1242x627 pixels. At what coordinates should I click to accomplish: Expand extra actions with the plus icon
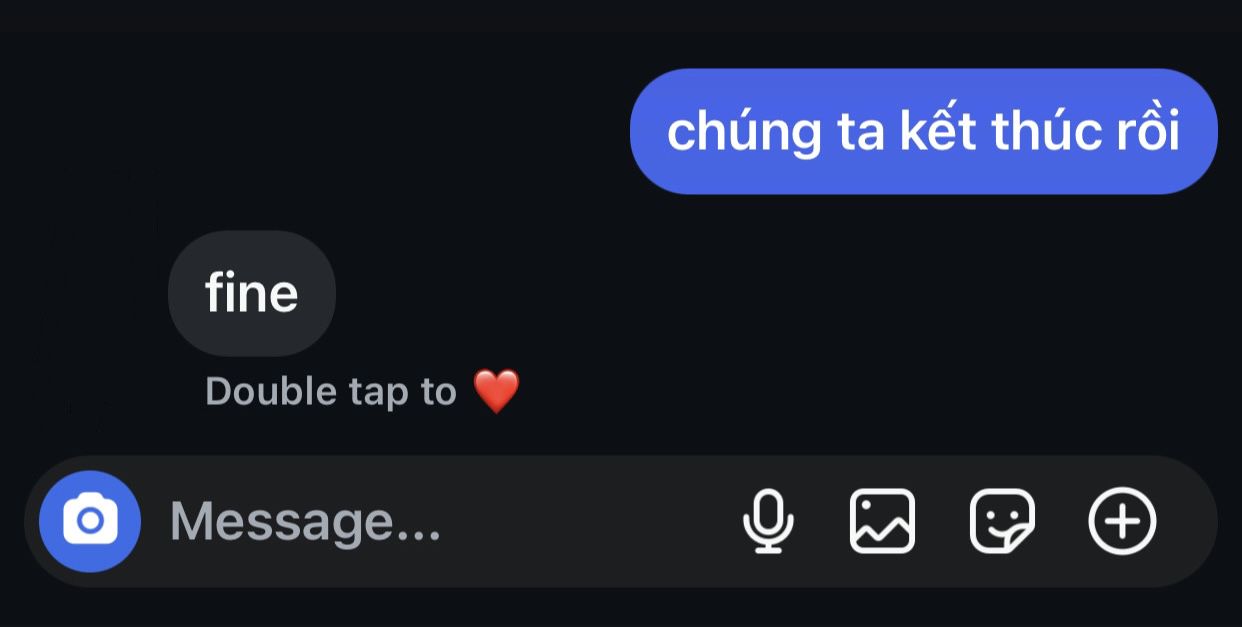1122,521
